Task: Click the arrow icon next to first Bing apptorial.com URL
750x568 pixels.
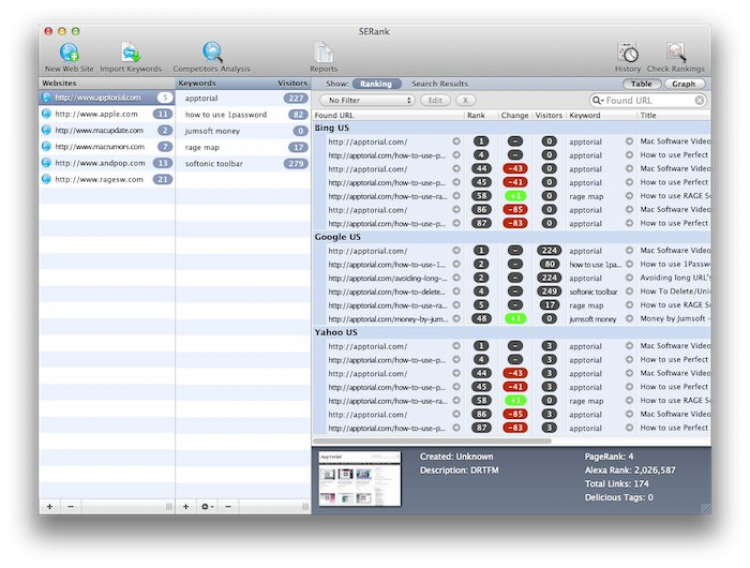Action: (x=456, y=141)
